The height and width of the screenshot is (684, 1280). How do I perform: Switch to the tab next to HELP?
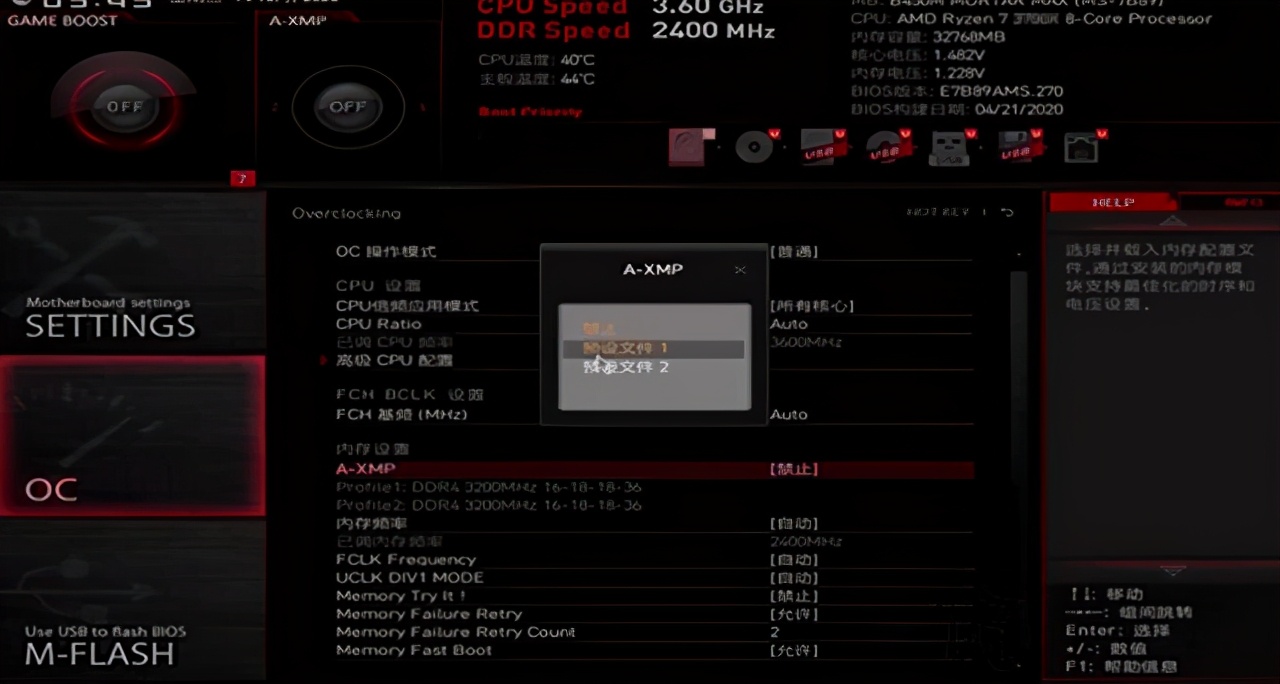(x=1228, y=202)
